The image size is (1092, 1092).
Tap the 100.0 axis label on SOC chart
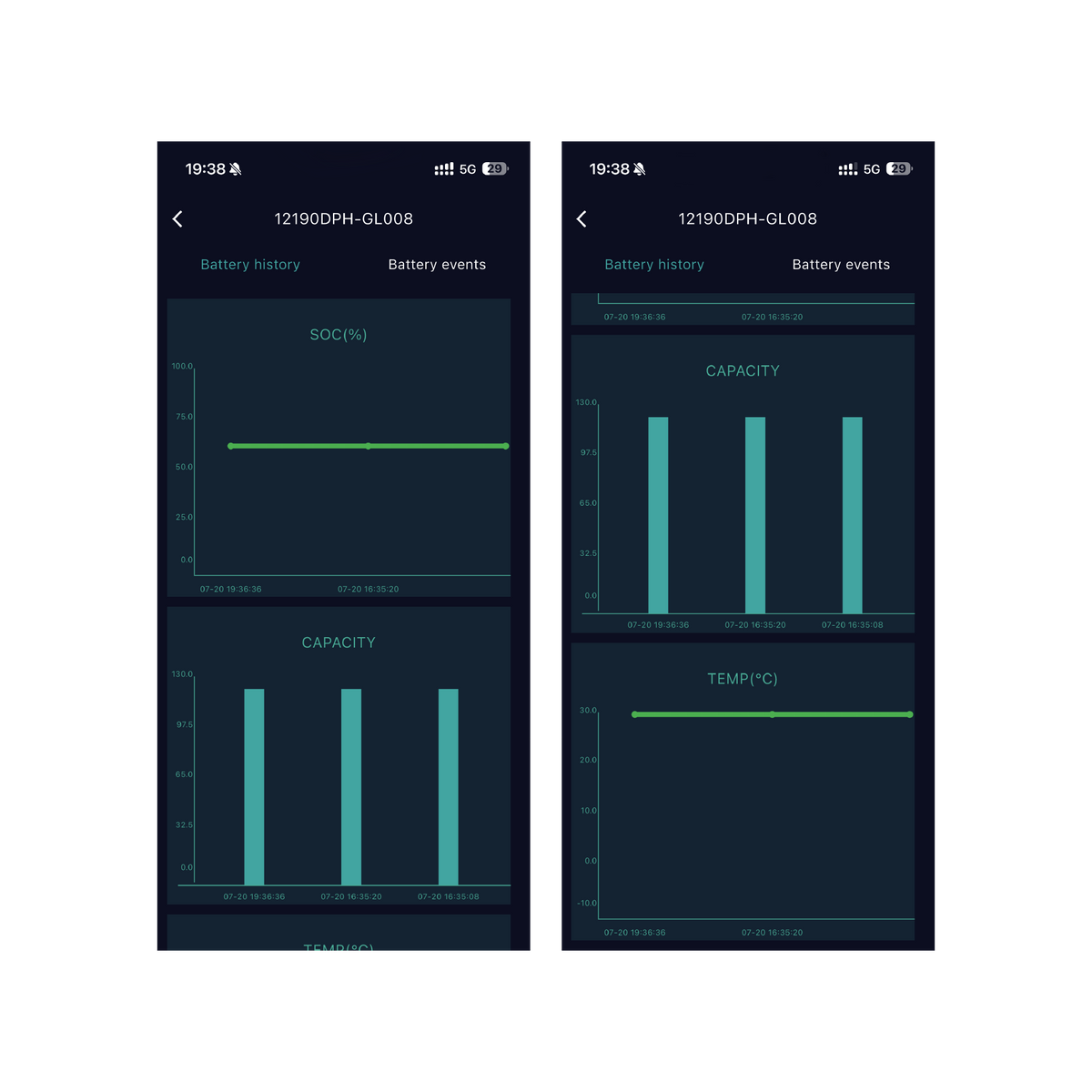tap(182, 367)
